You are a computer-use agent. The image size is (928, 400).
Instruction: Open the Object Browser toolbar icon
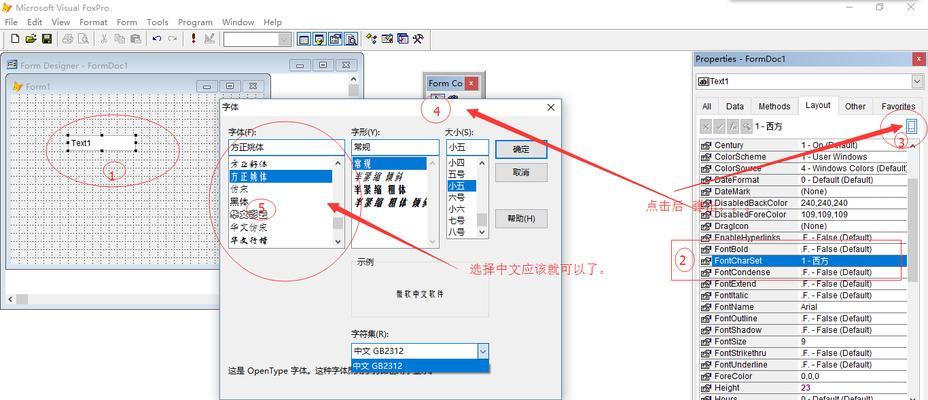tap(388, 39)
